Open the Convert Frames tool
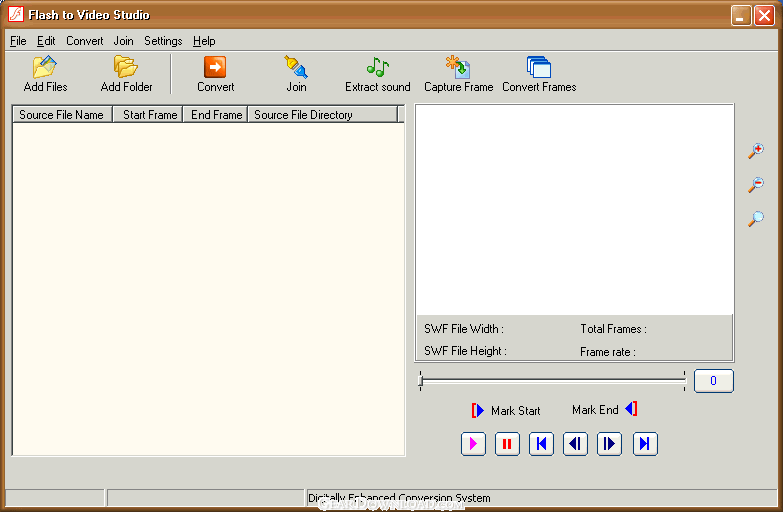 (539, 68)
